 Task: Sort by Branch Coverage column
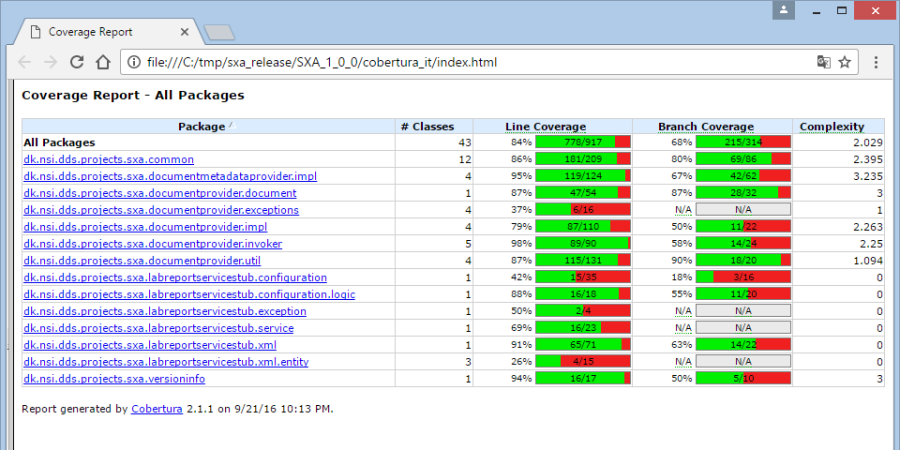[705, 126]
